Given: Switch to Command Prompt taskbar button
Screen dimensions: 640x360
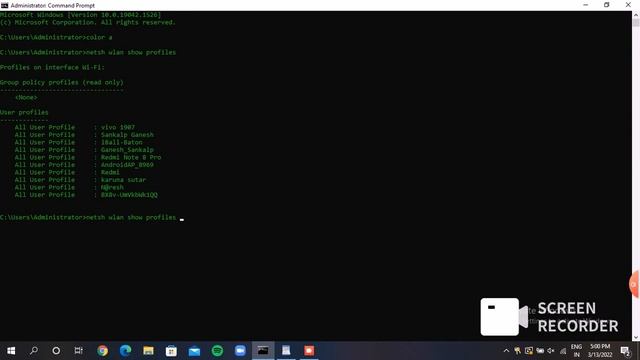Looking at the screenshot, I should (263, 351).
